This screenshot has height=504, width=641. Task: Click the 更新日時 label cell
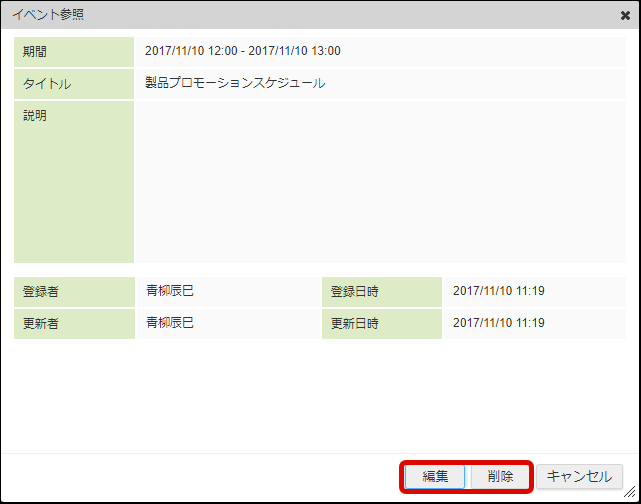tap(382, 324)
